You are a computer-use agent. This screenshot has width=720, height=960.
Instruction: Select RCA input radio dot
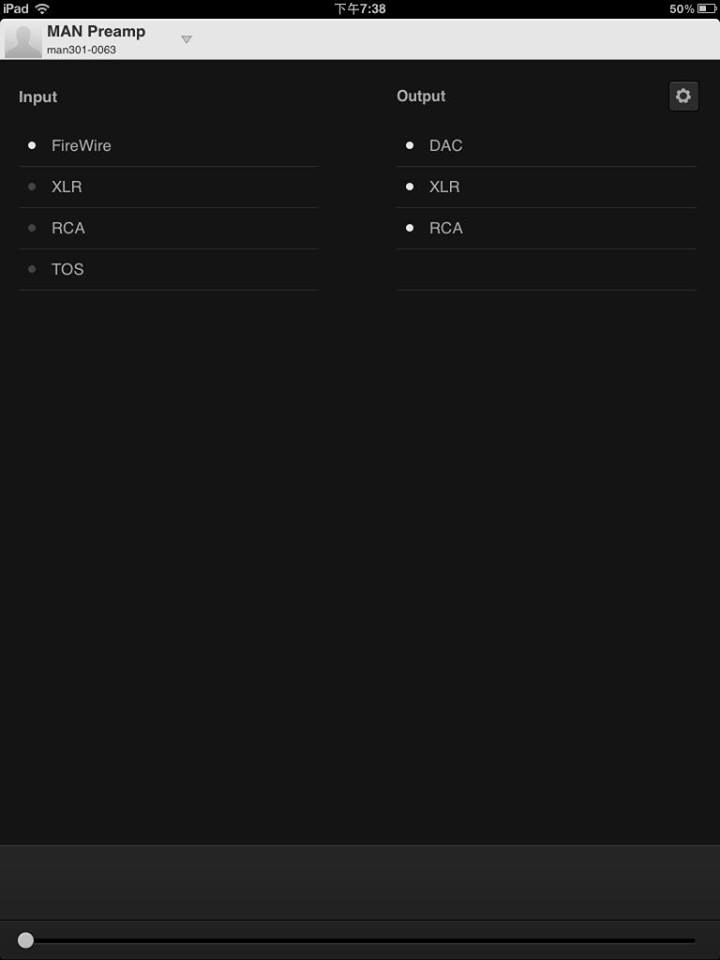(32, 228)
